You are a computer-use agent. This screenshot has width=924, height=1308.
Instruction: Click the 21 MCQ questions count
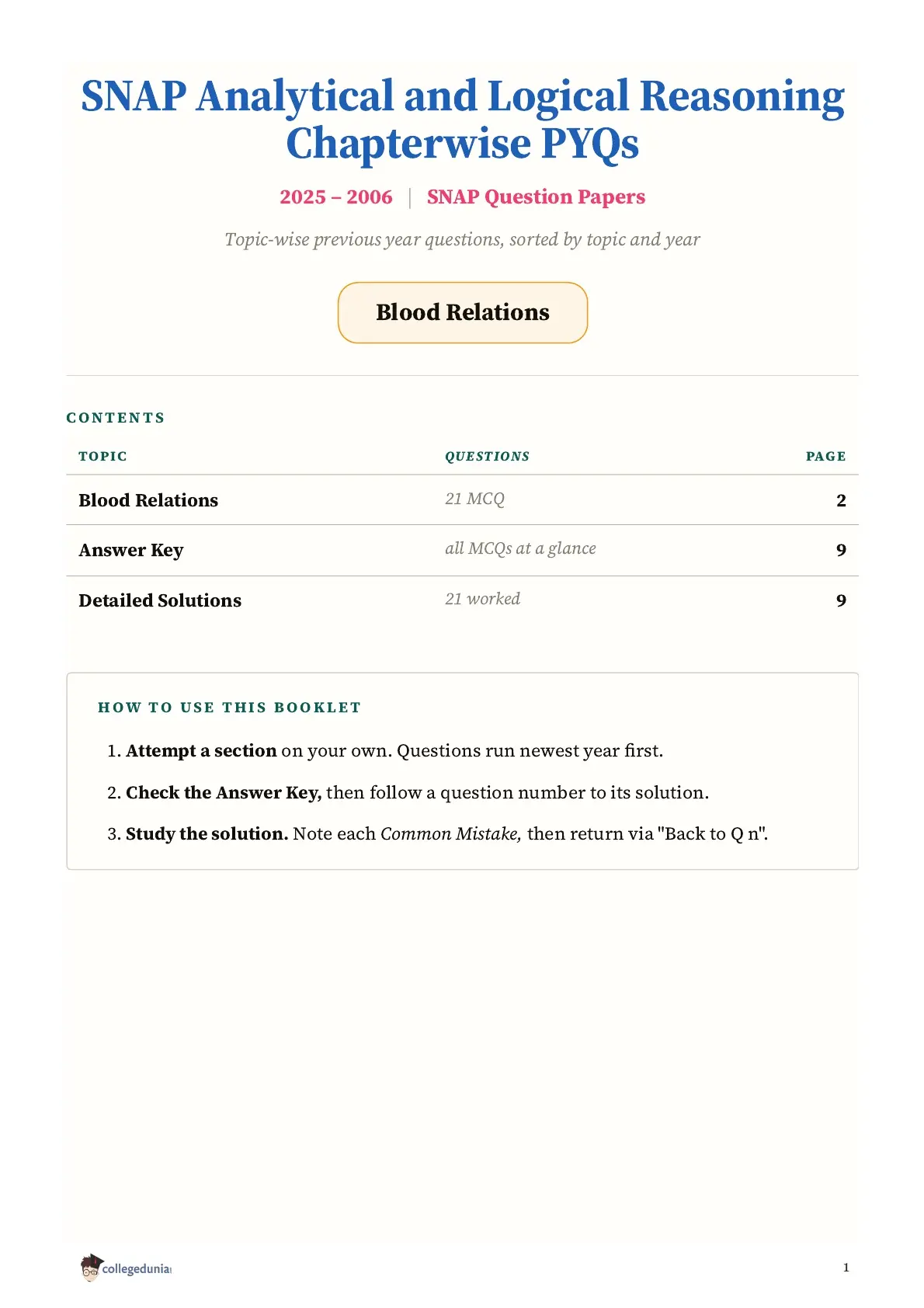pos(474,499)
